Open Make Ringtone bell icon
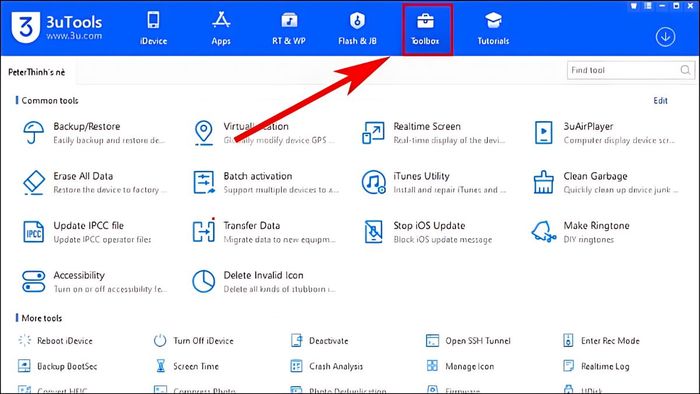700x394 pixels. [x=544, y=232]
